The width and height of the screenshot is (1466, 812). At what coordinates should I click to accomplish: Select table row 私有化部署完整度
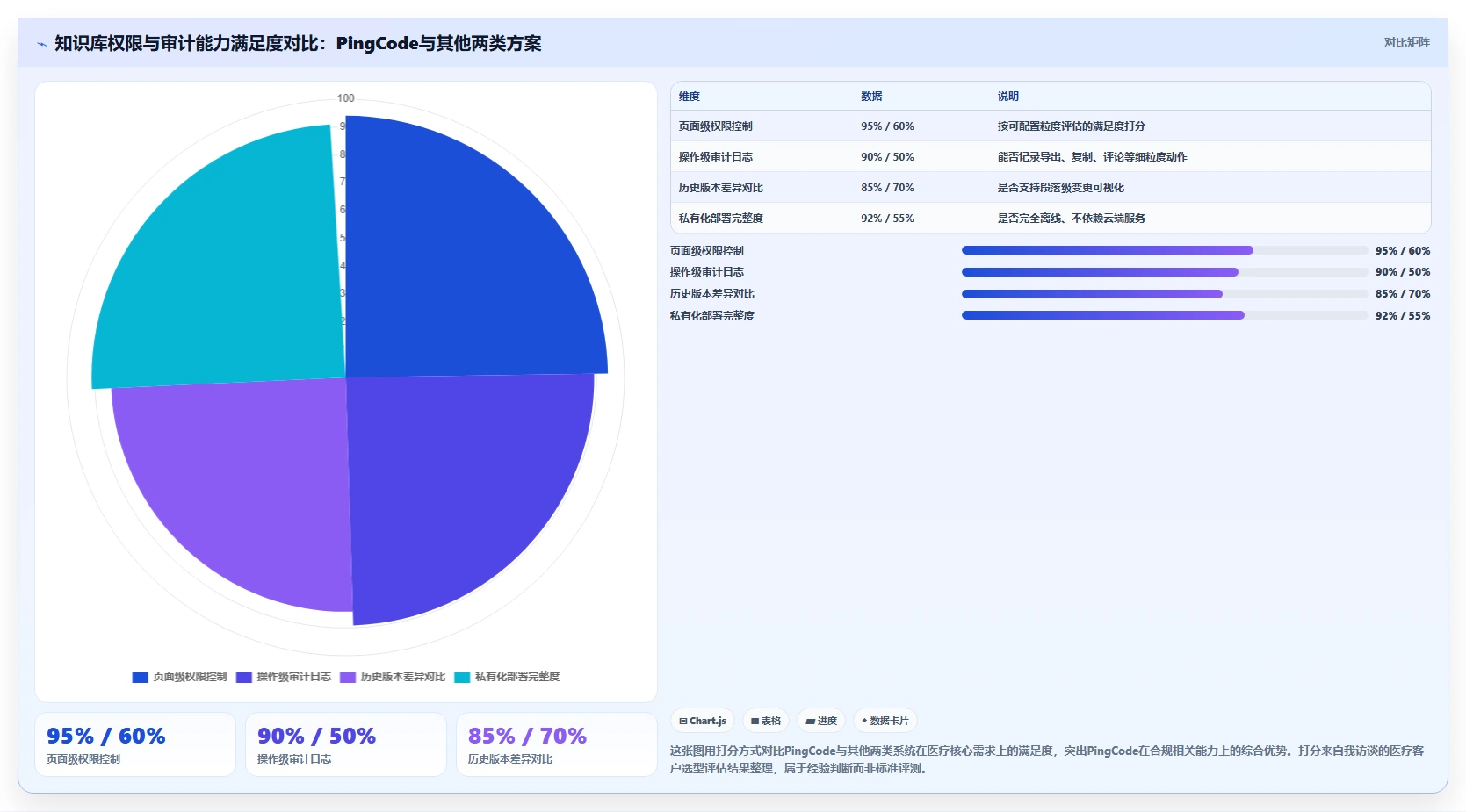1051,219
